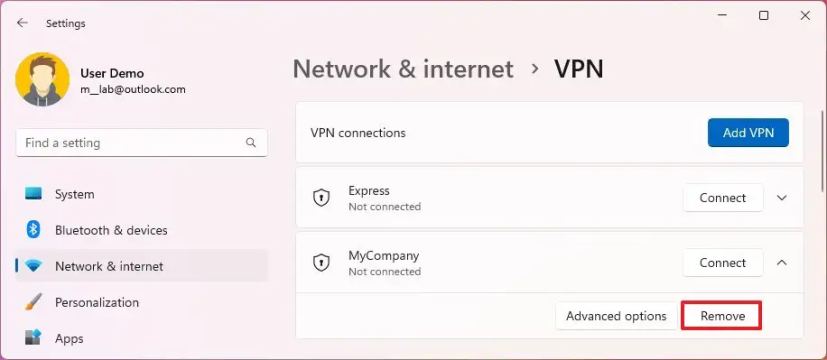Go to Network & internet breadcrumb
This screenshot has width=827, height=360.
(403, 69)
